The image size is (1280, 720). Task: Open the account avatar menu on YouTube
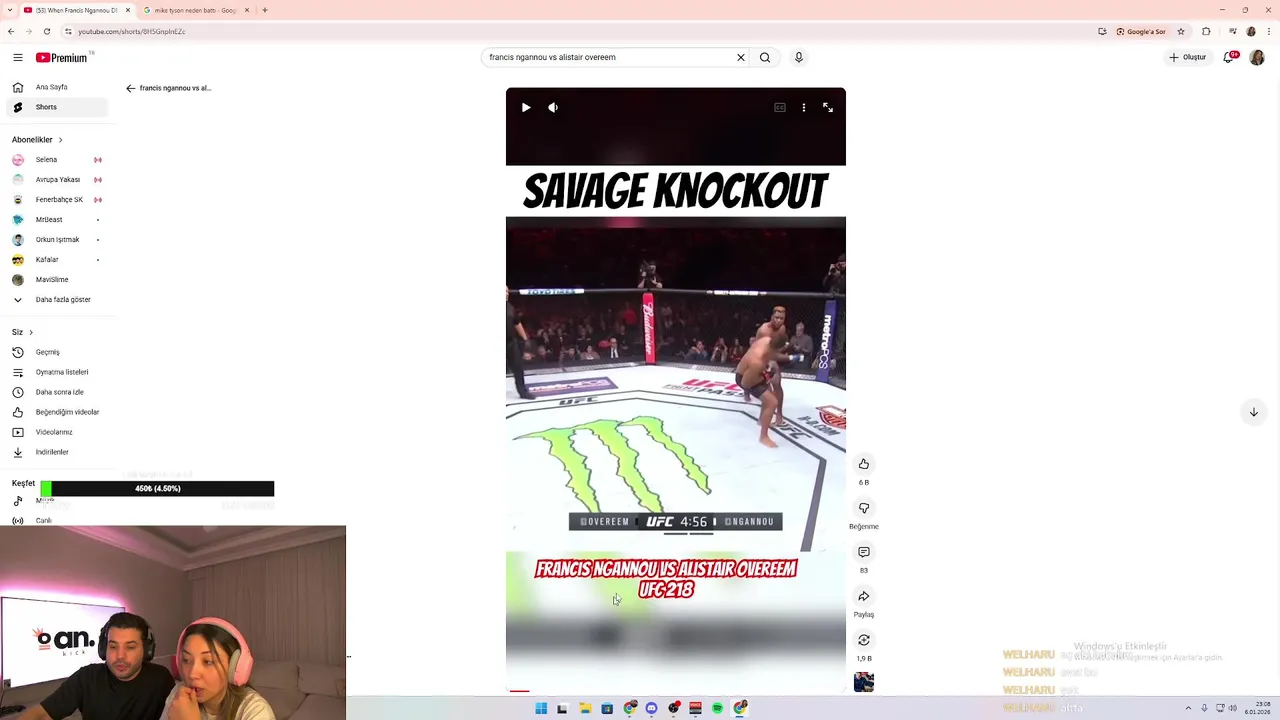[1257, 57]
